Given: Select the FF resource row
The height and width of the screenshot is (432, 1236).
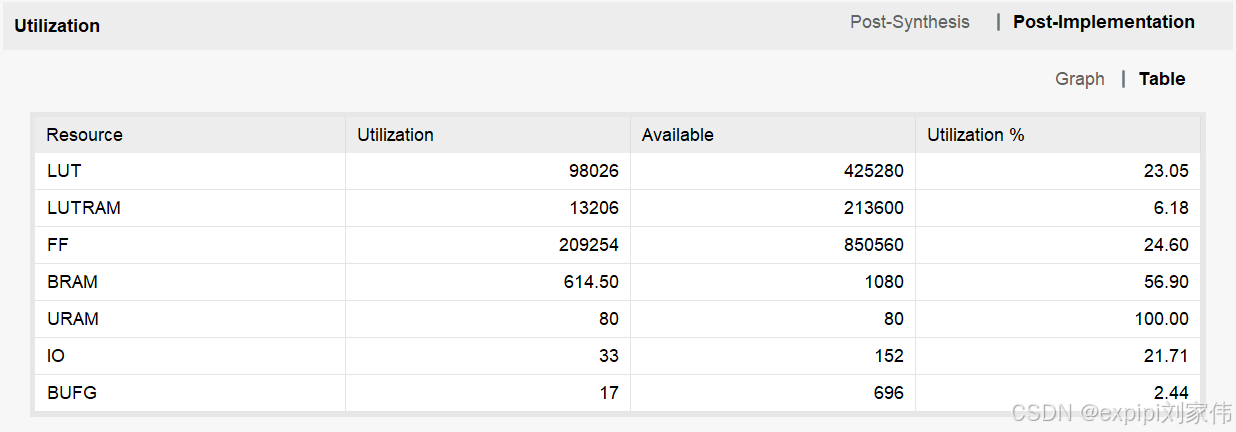Looking at the screenshot, I should coord(618,245).
